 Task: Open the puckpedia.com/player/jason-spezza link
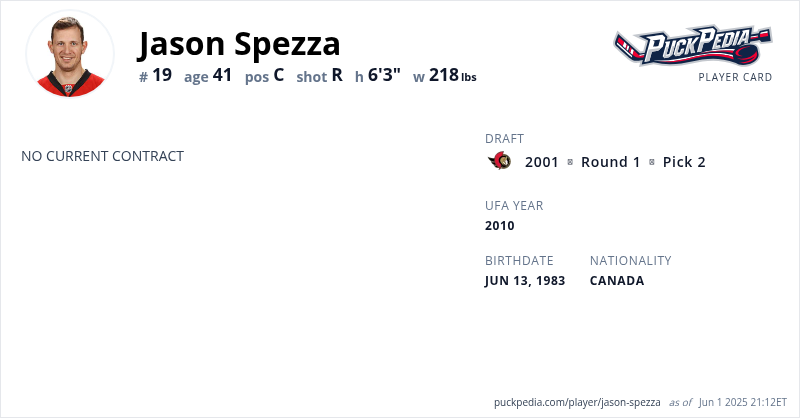point(577,402)
